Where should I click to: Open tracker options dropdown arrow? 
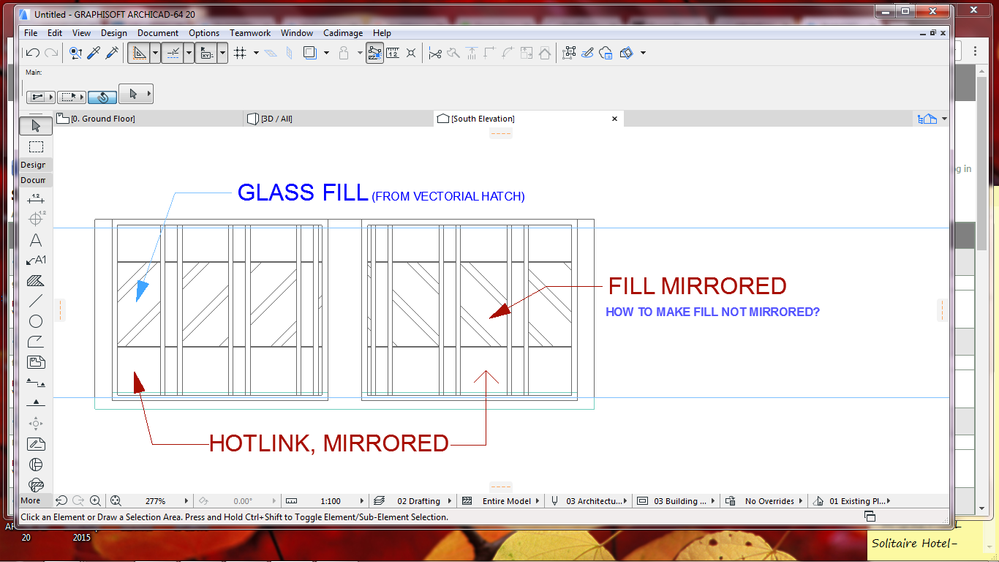[222, 53]
